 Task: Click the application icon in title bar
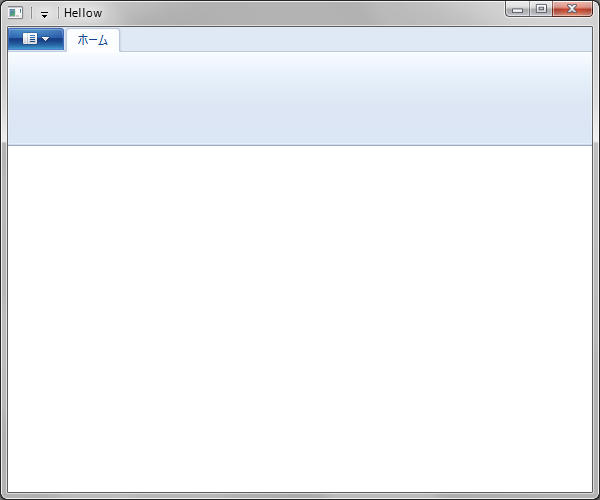(x=15, y=13)
